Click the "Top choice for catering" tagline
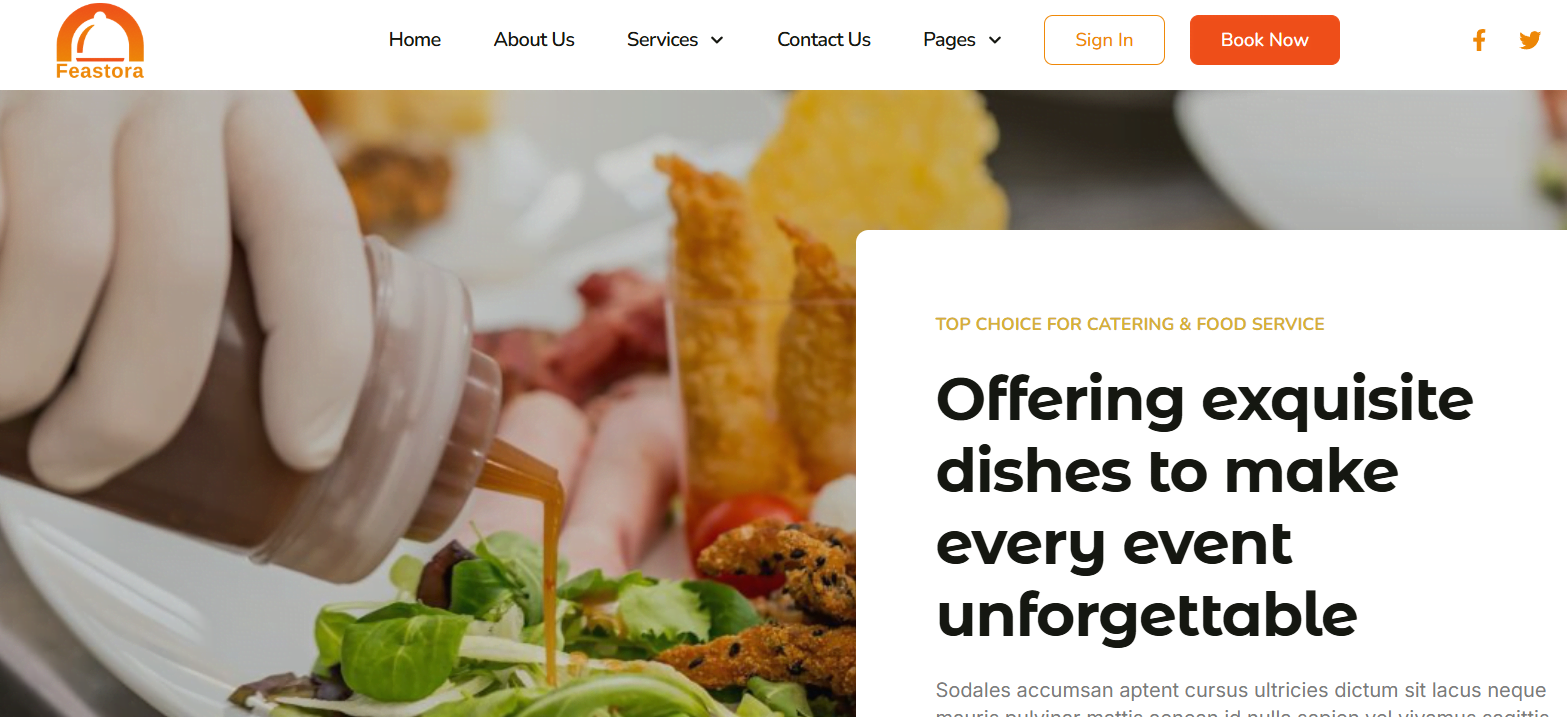Image resolution: width=1567 pixels, height=717 pixels. pos(1130,324)
